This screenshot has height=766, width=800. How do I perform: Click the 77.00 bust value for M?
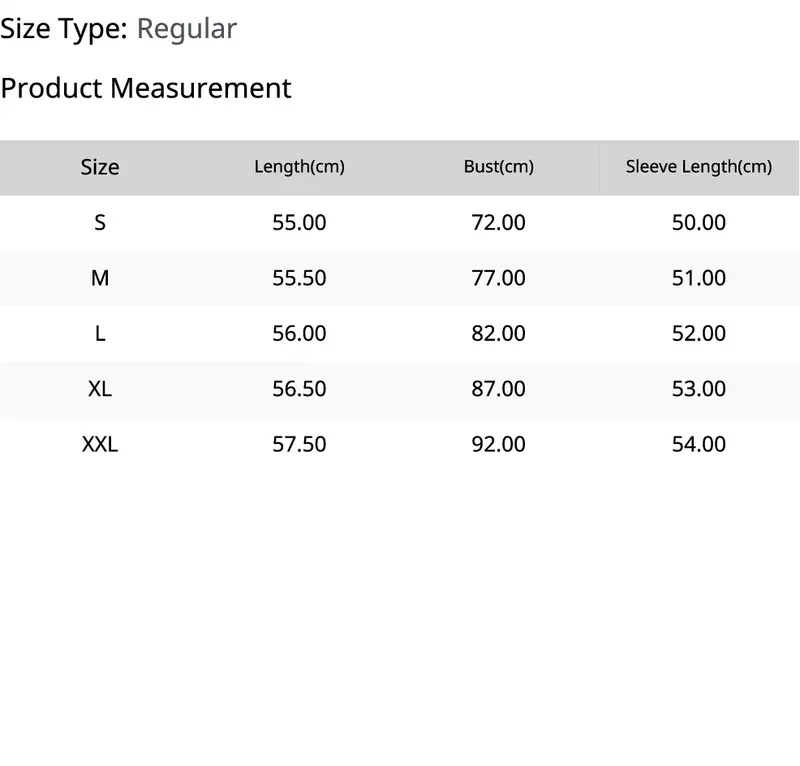click(x=499, y=278)
